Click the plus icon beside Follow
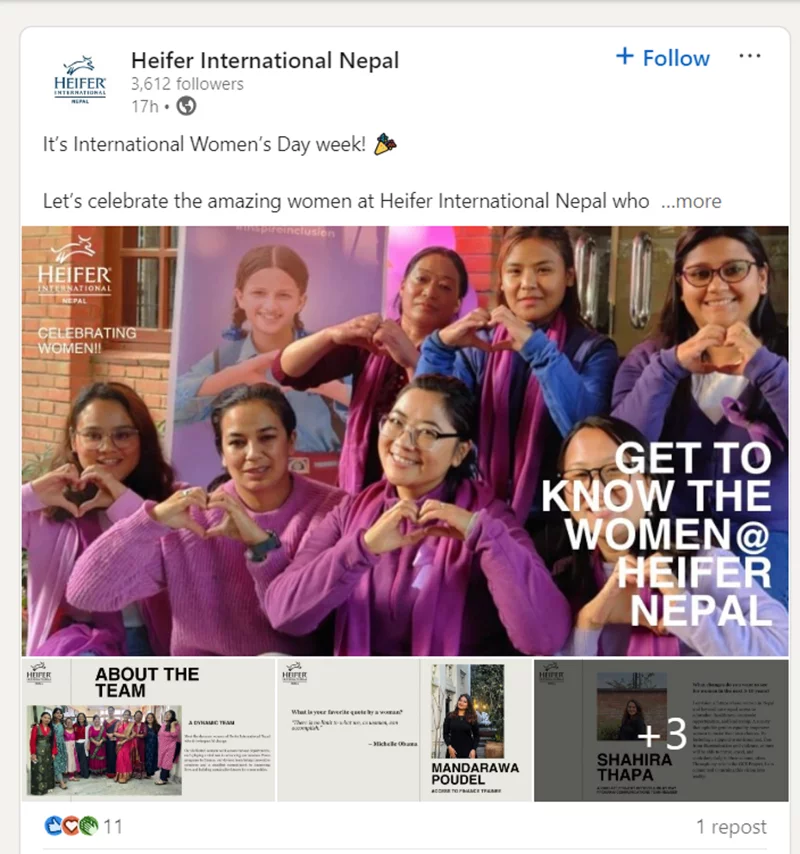The width and height of the screenshot is (800, 854). point(625,56)
